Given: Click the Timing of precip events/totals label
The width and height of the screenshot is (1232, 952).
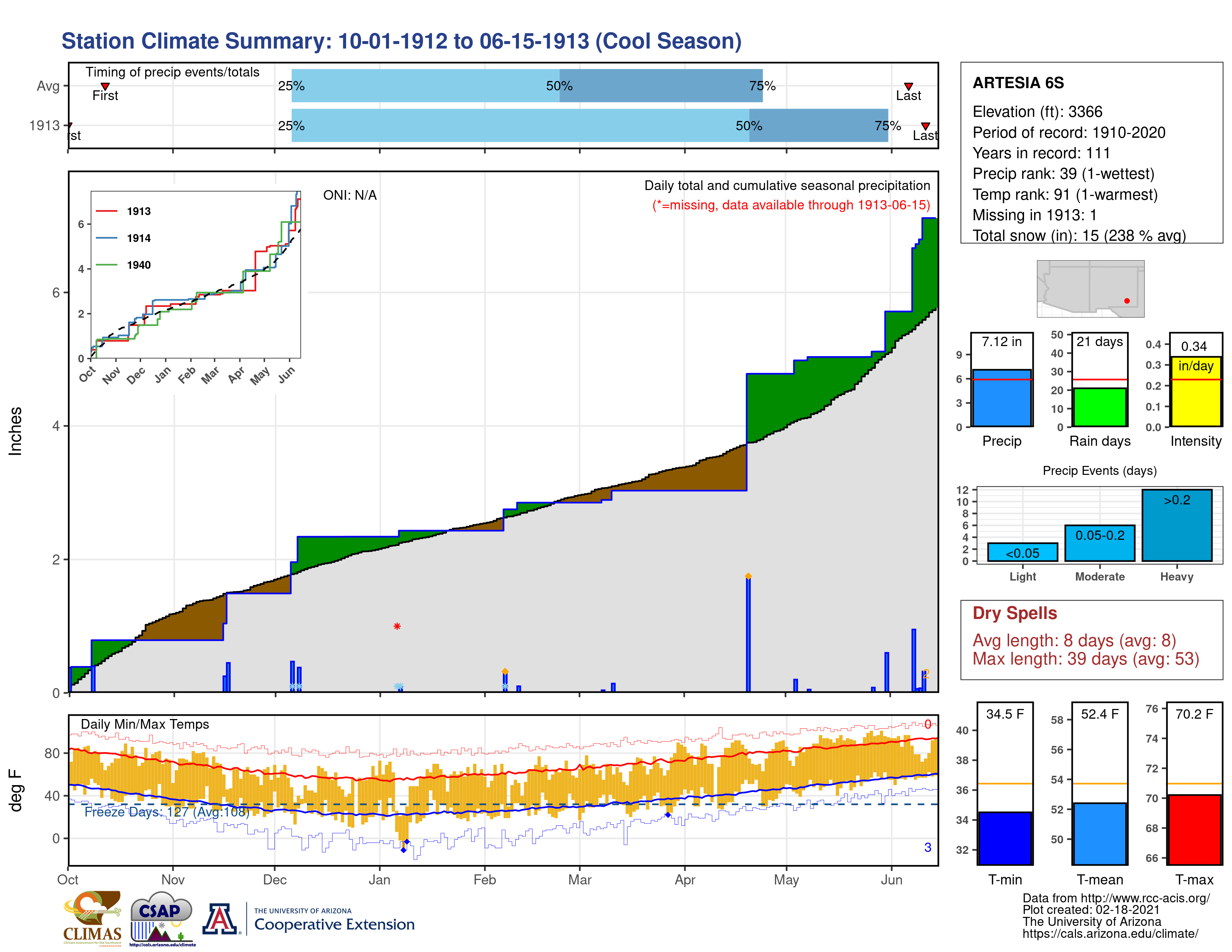Looking at the screenshot, I should click(172, 72).
